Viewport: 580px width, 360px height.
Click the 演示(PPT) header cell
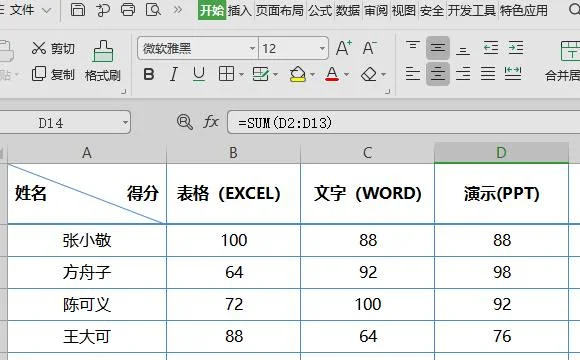click(502, 193)
